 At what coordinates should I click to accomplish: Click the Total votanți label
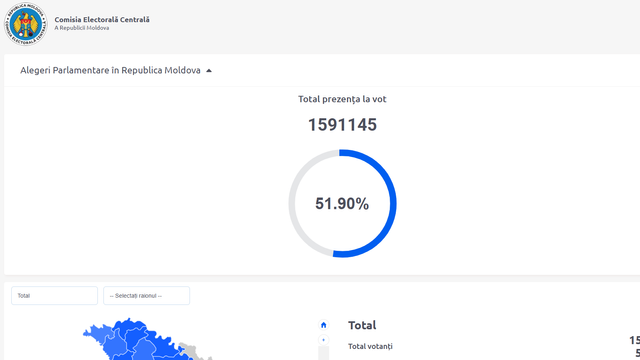370,346
